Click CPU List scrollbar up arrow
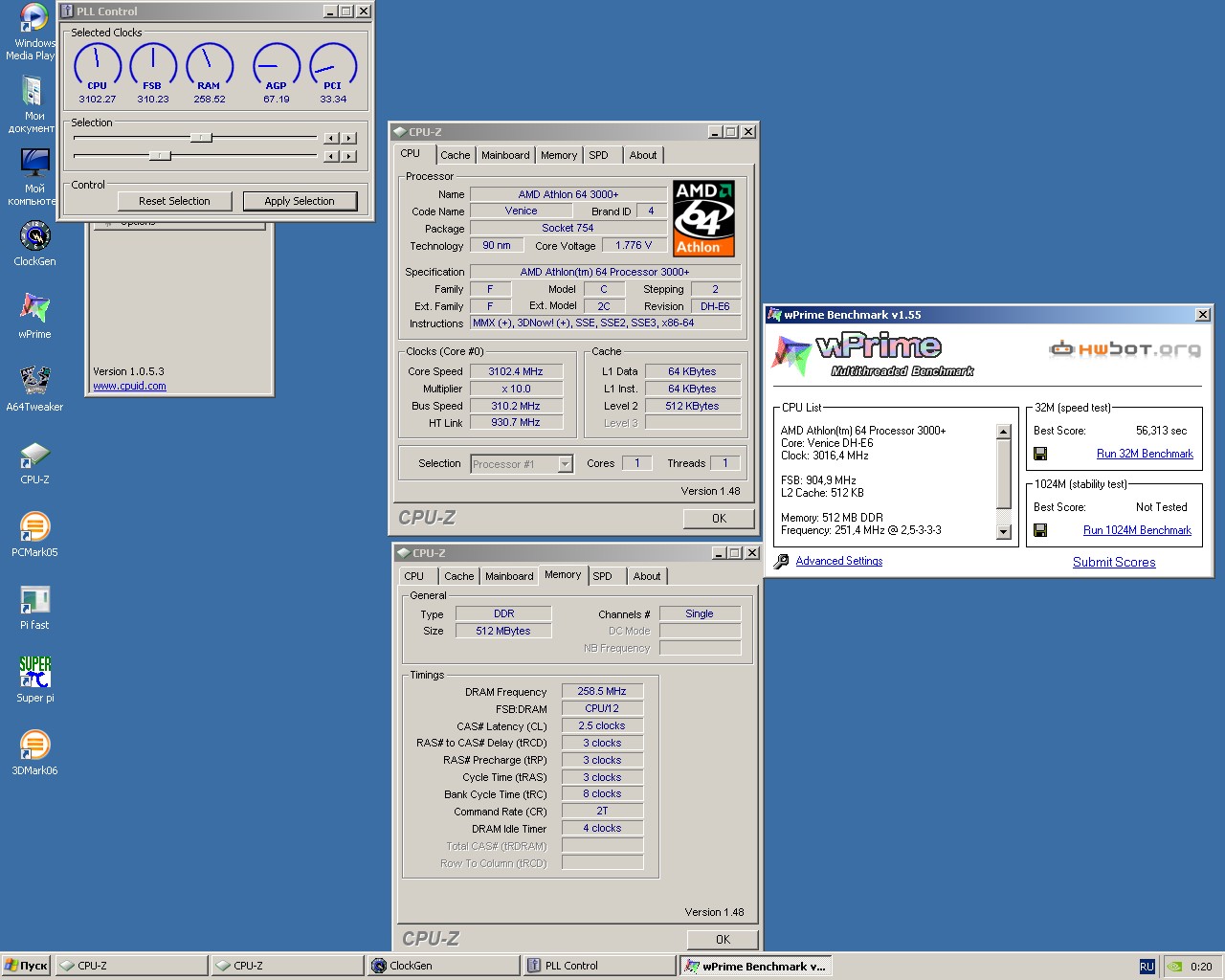 coord(1003,432)
